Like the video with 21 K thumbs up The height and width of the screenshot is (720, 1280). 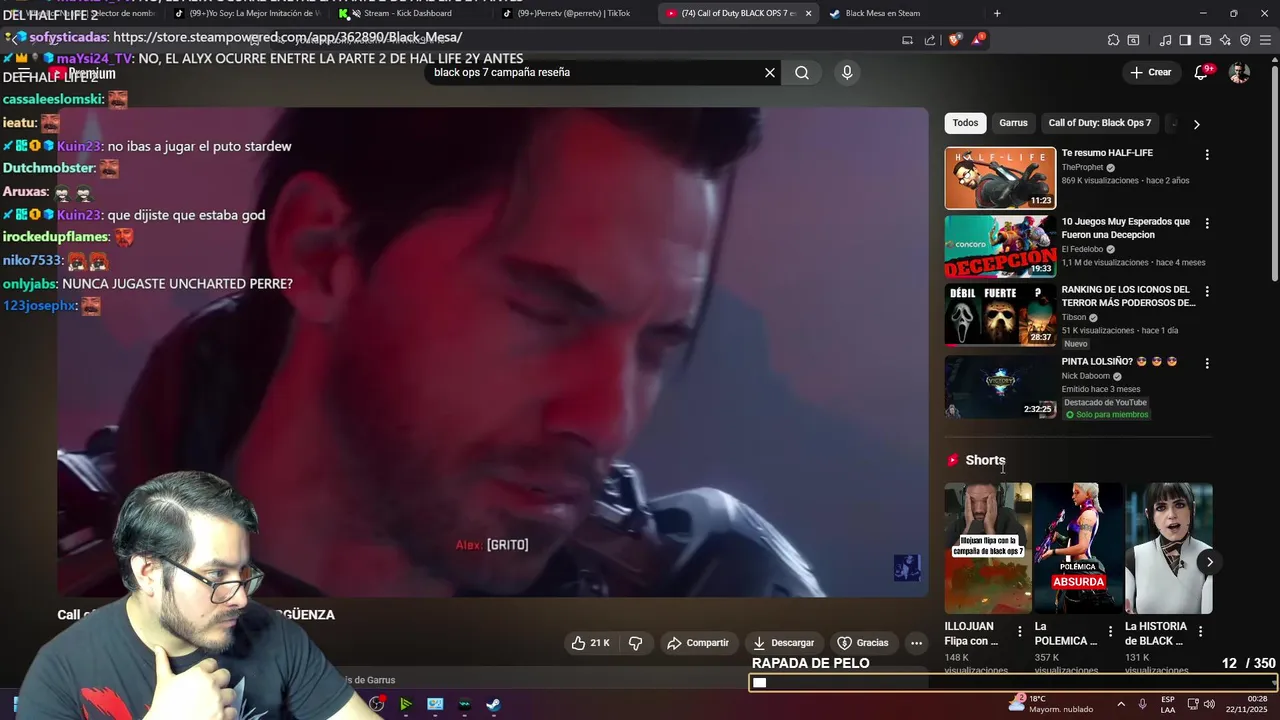(589, 643)
